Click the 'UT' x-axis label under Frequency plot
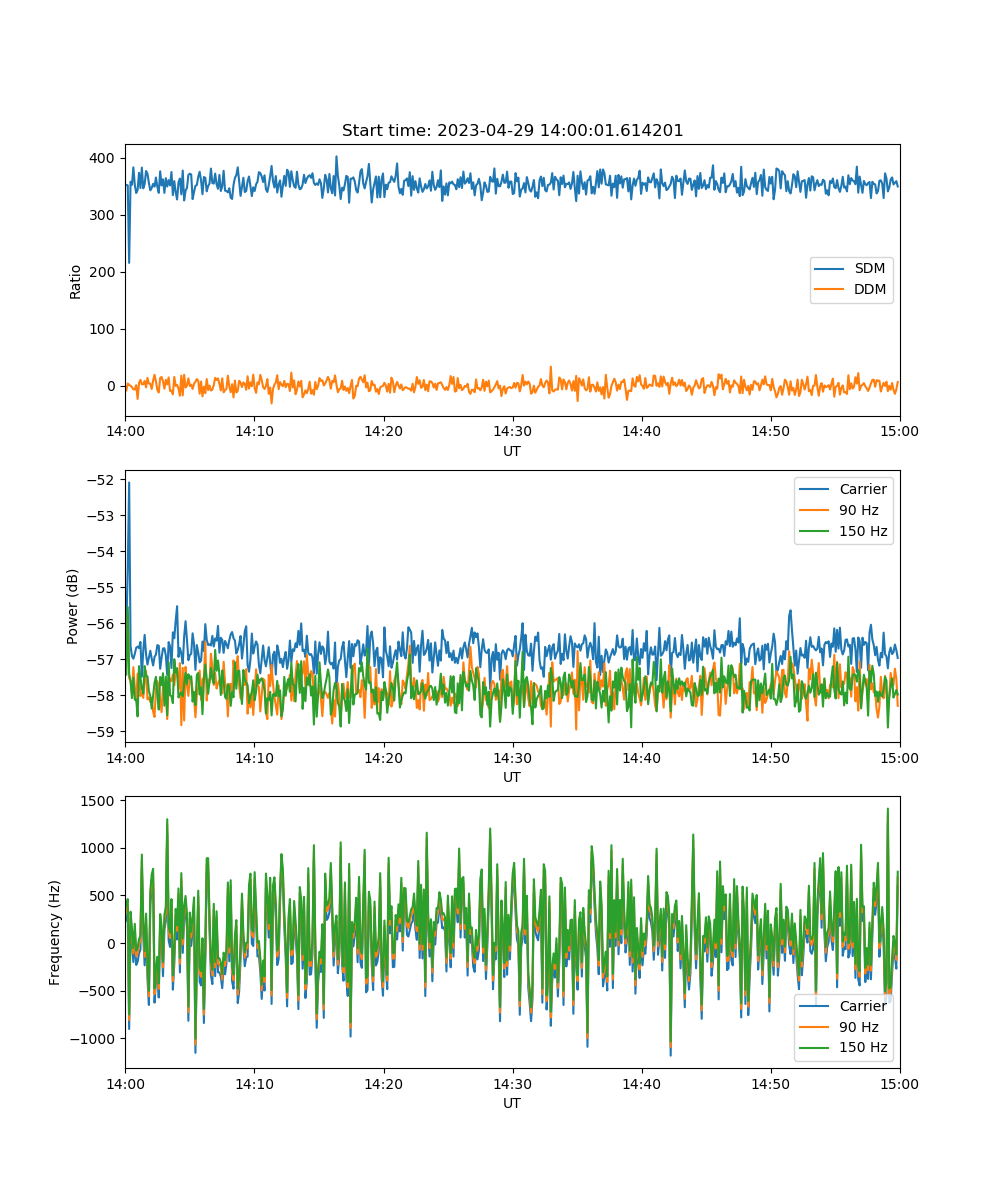The image size is (1000, 1200). coord(512,1103)
